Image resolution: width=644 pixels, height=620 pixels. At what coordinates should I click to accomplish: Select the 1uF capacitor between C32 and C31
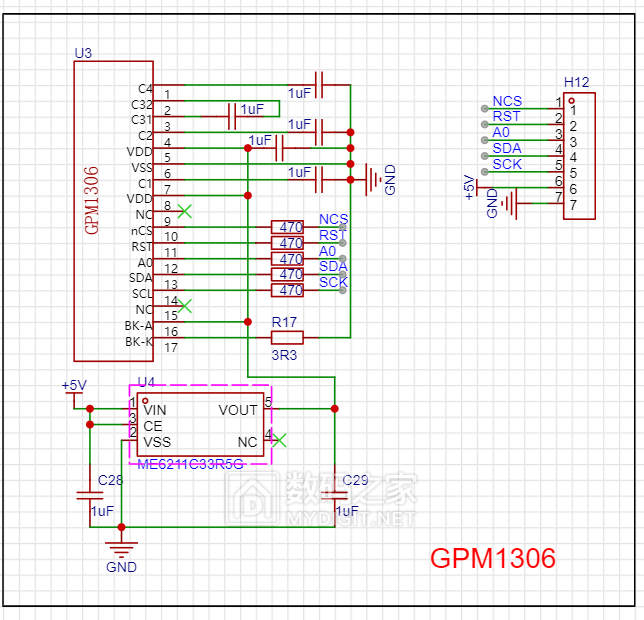232,117
